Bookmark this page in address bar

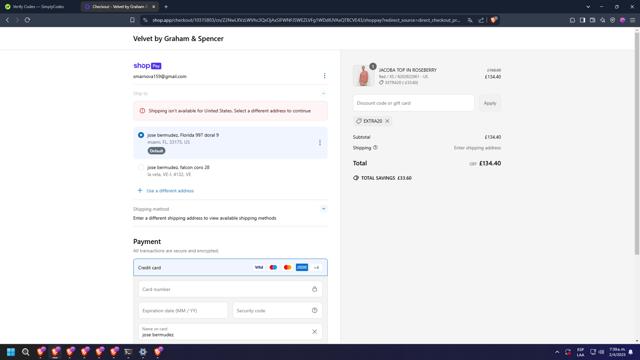[132, 20]
